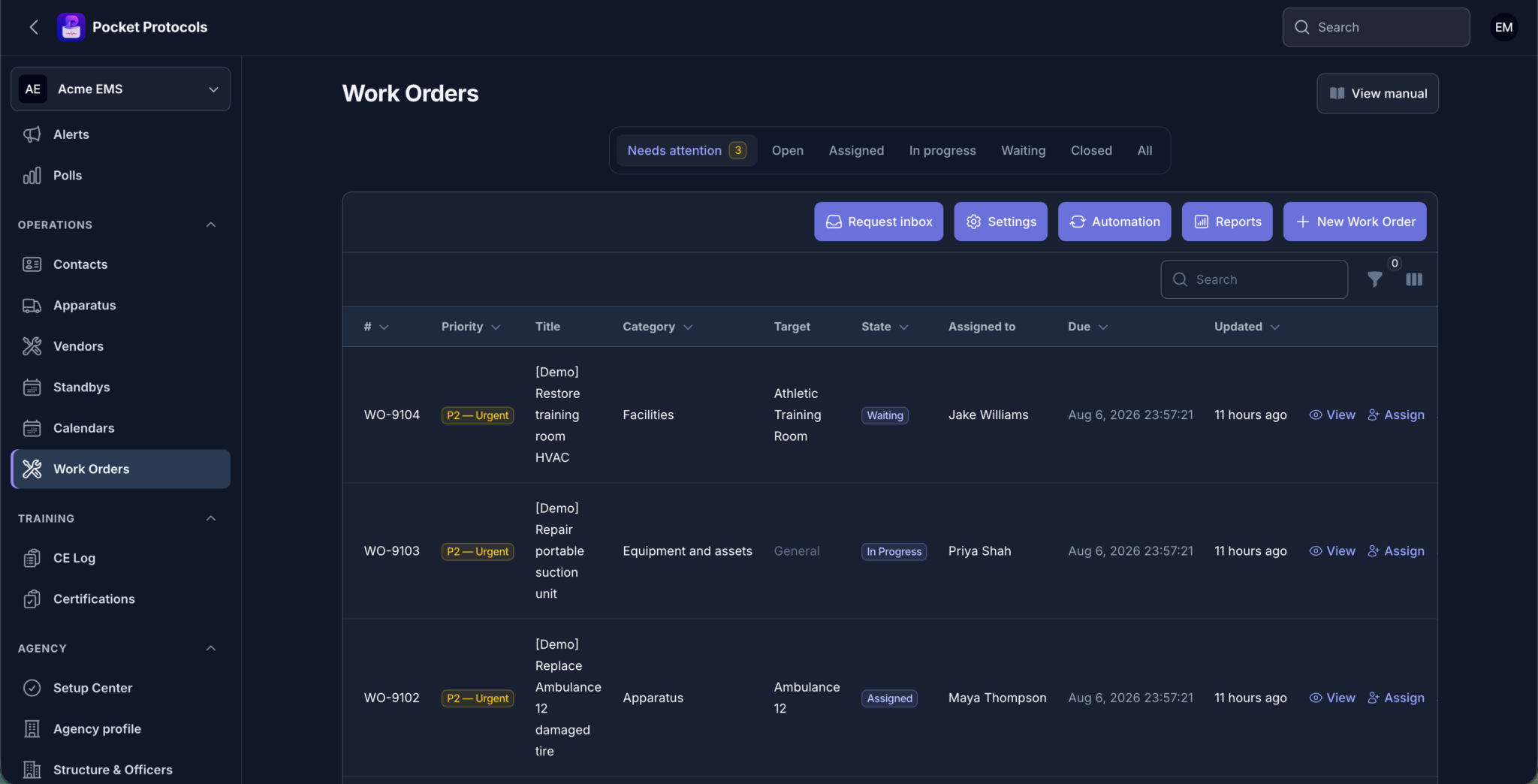This screenshot has height=784, width=1538.
Task: Sort by the Category column
Action: tap(658, 327)
